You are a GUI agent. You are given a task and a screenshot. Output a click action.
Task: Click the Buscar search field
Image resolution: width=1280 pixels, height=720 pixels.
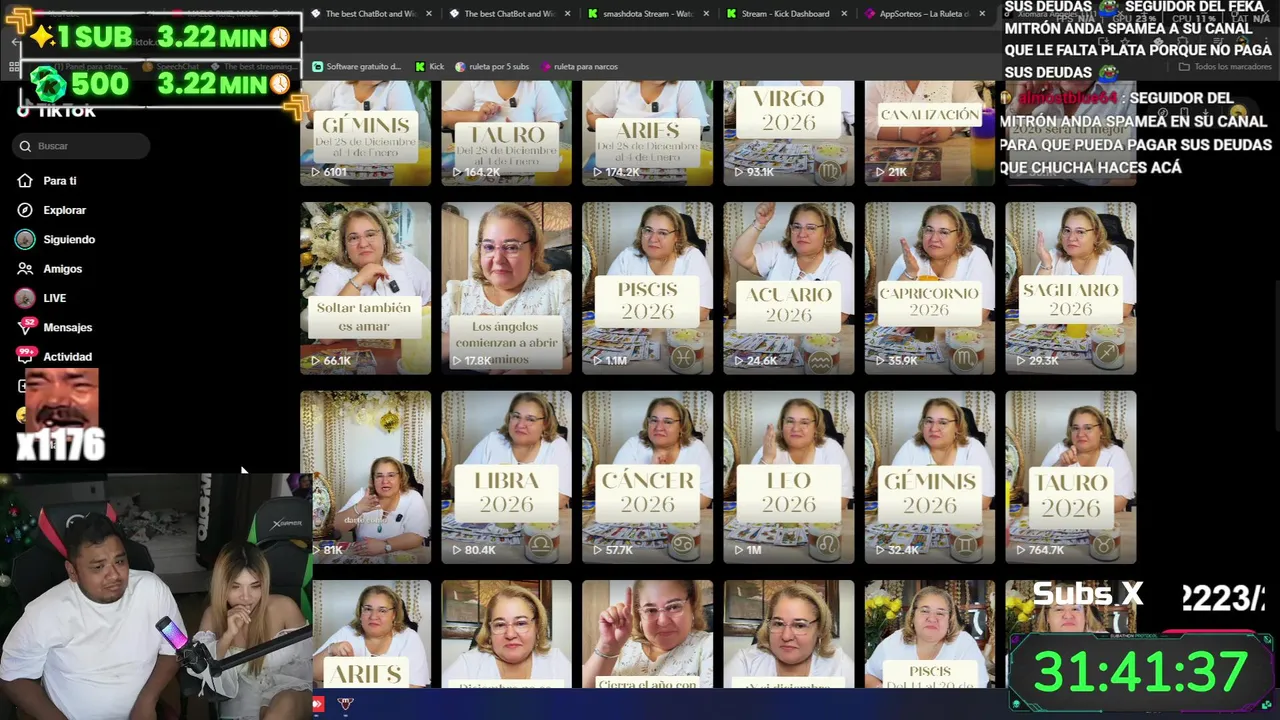tap(82, 146)
